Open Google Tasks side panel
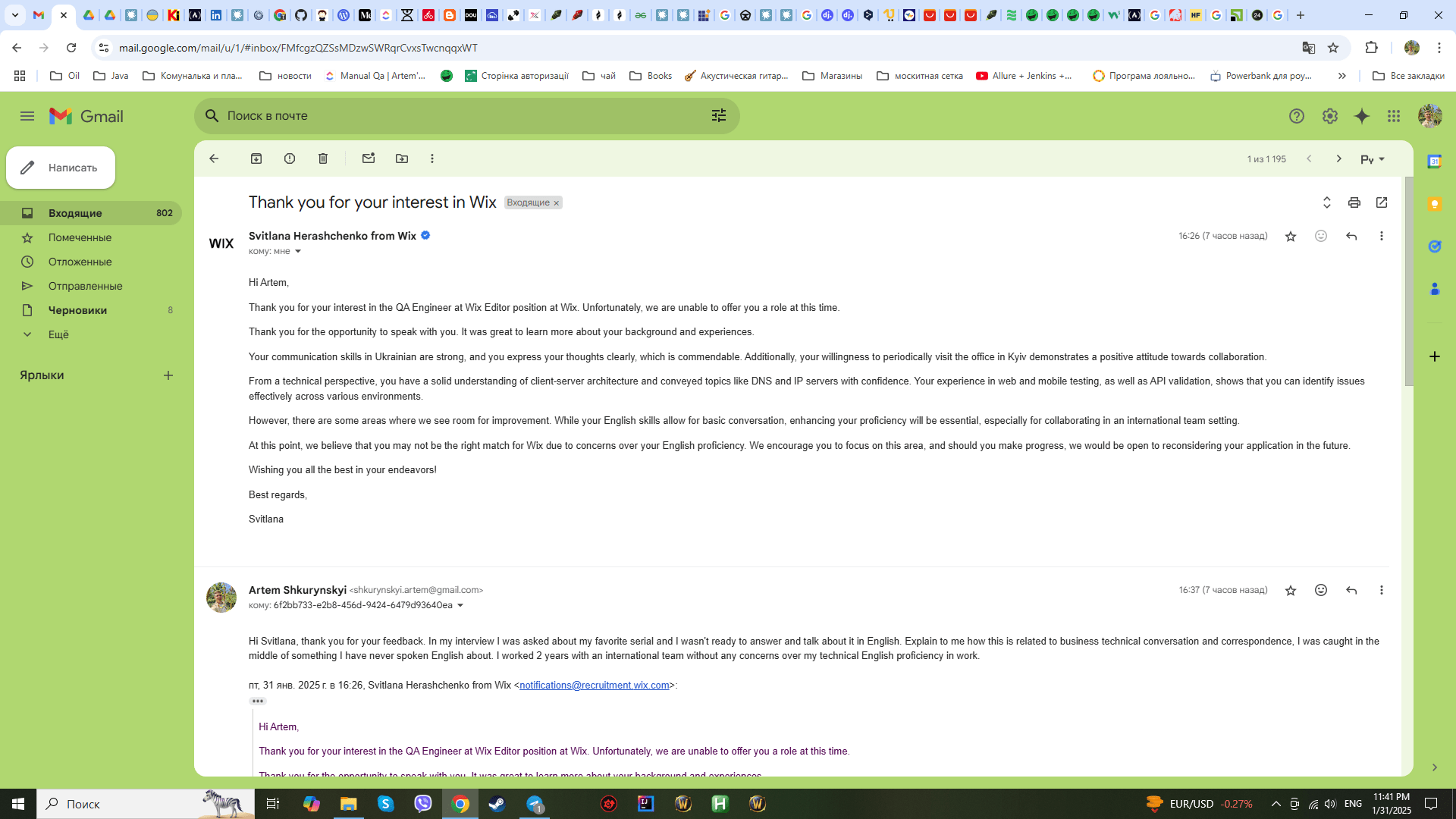1456x819 pixels. tap(1435, 246)
